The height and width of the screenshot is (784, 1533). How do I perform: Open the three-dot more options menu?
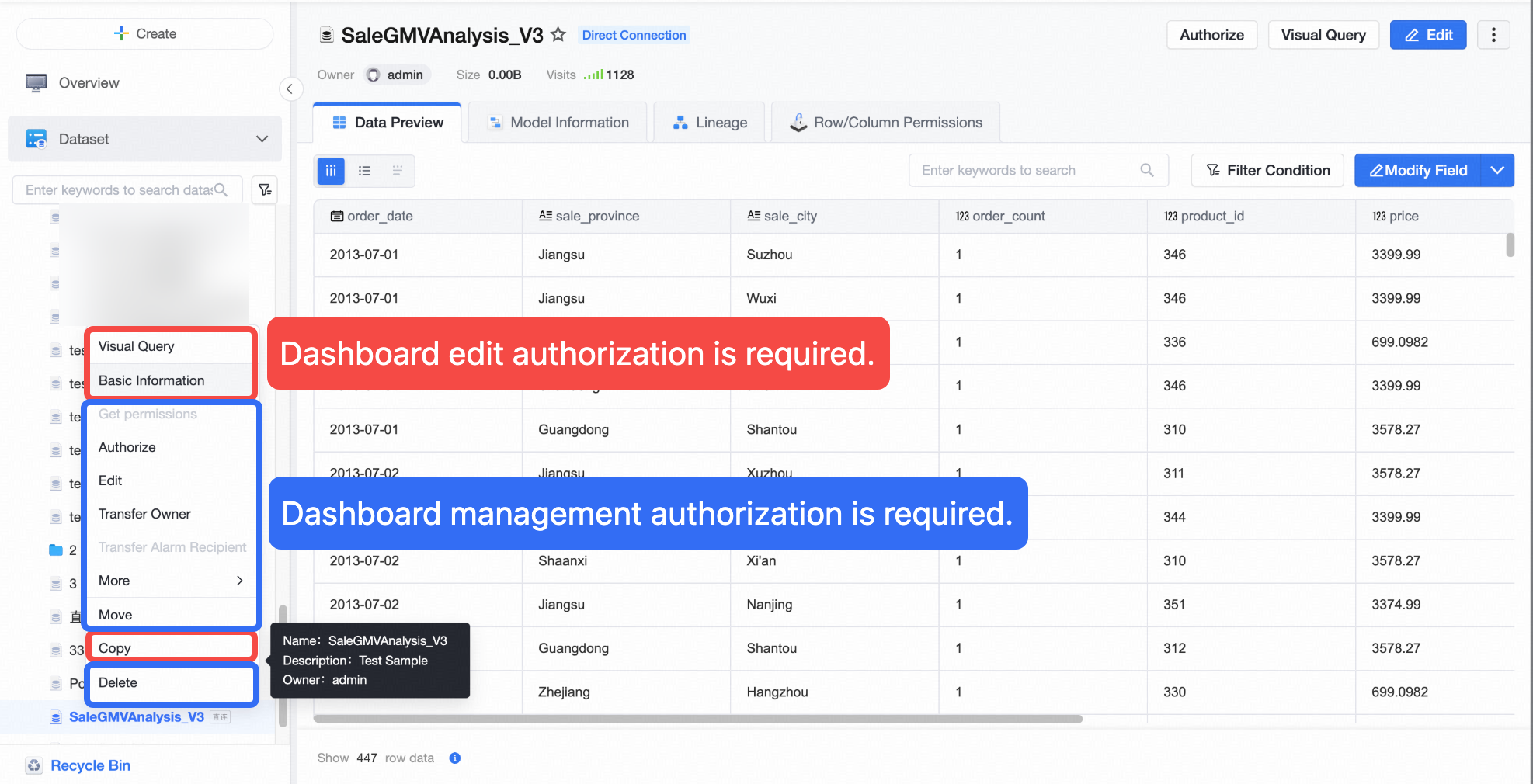click(x=1493, y=35)
